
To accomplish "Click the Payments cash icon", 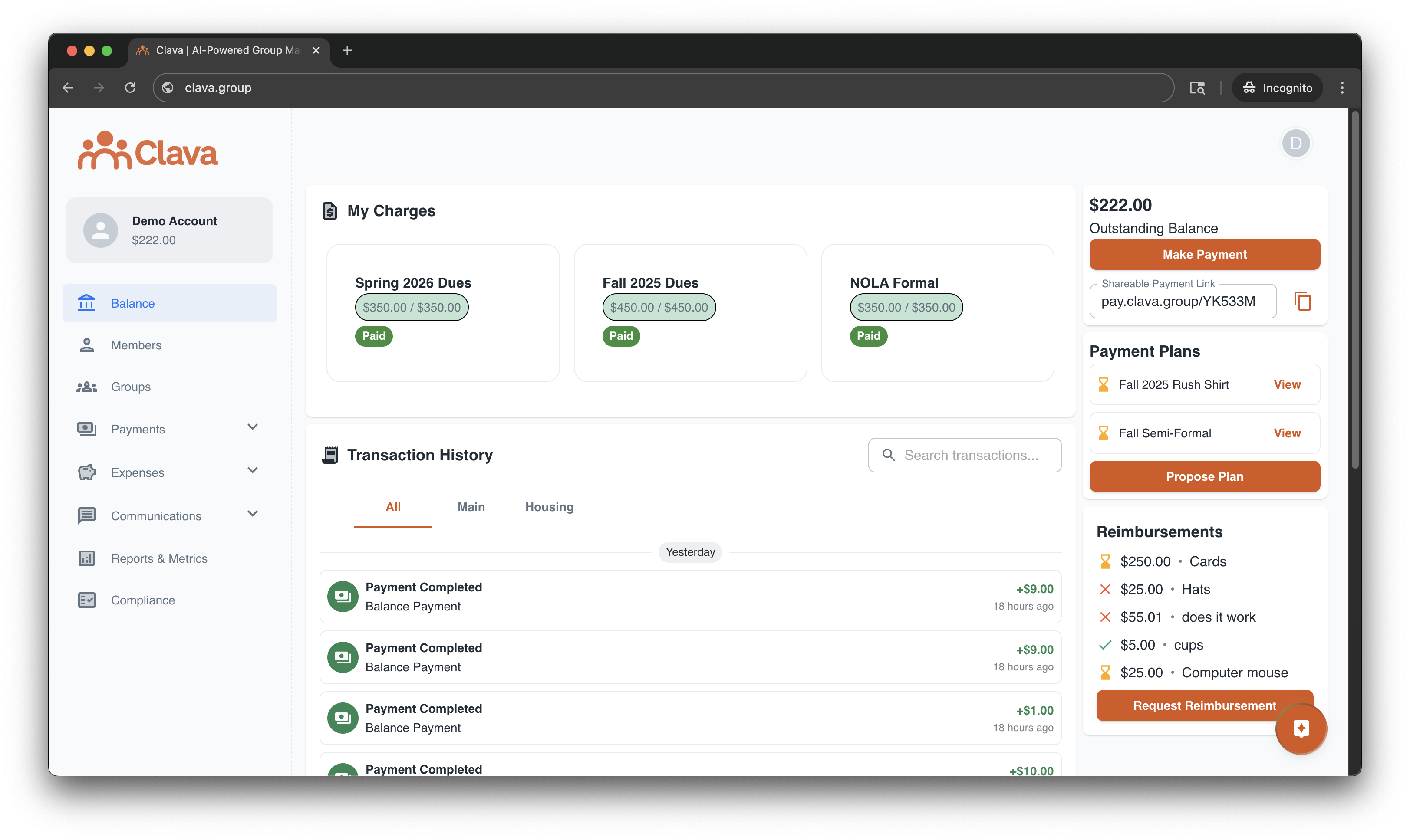I will pos(87,429).
